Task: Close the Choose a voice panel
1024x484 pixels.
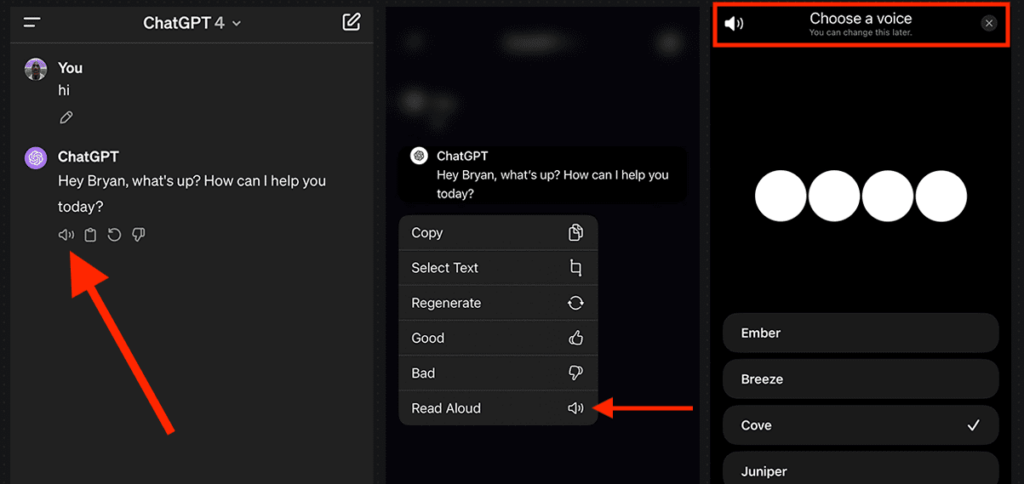Action: tap(989, 24)
